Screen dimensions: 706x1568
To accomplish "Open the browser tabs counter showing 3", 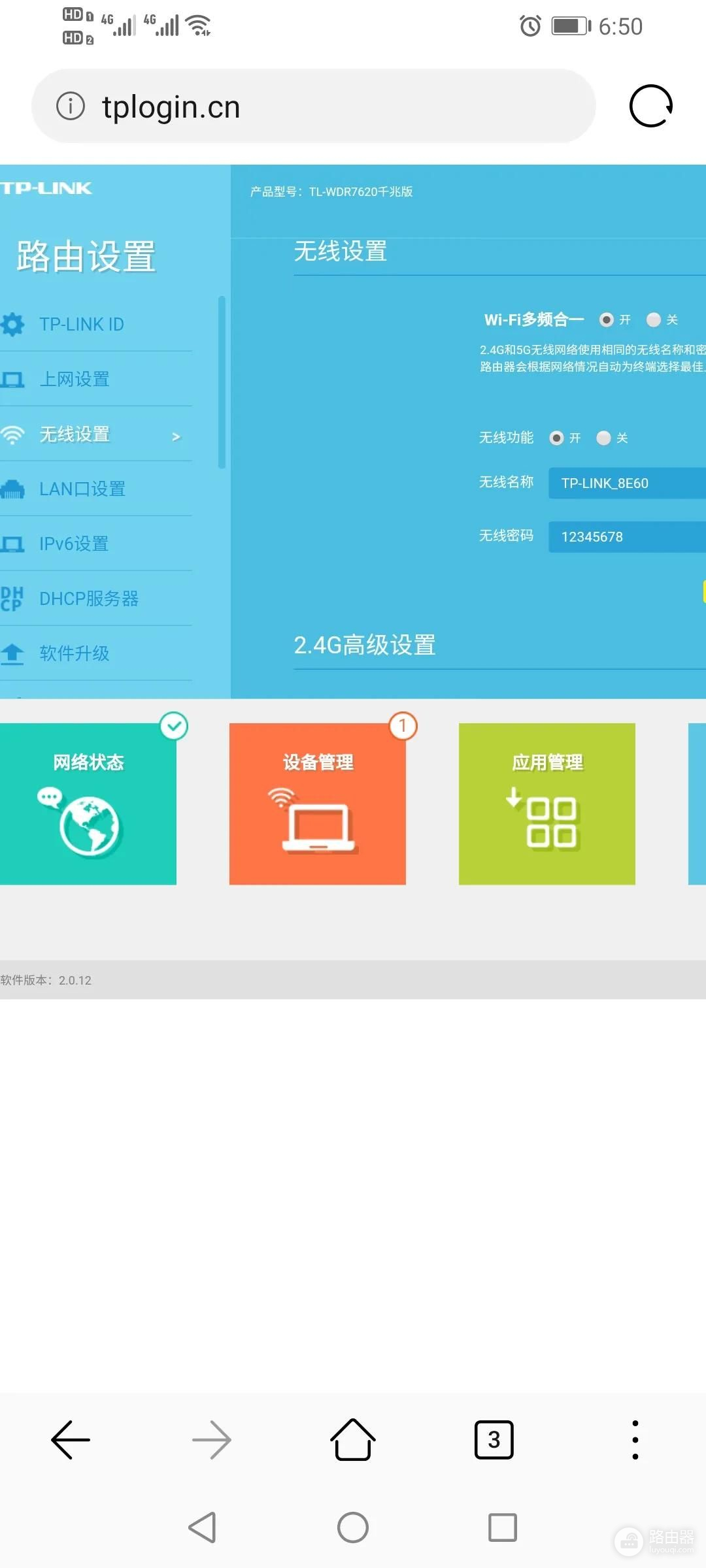I will 494,1439.
